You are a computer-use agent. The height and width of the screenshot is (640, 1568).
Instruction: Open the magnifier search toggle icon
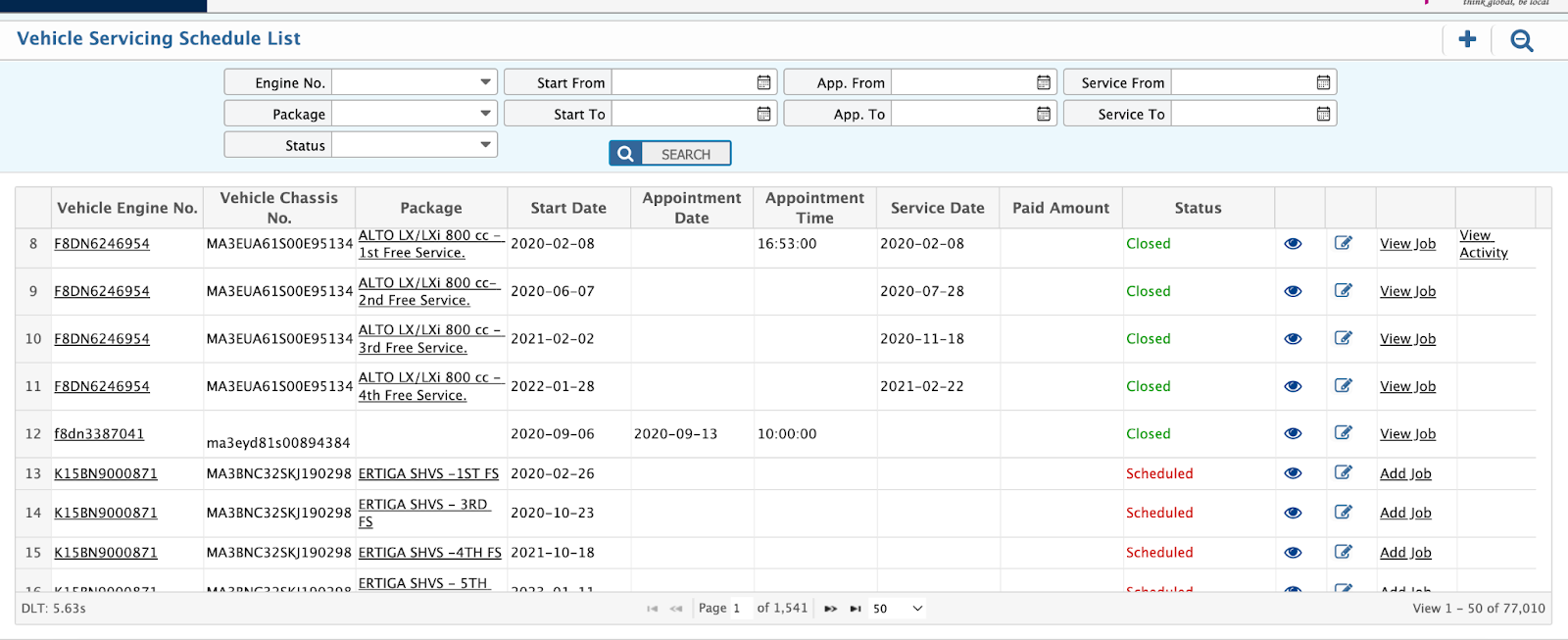tap(1521, 40)
